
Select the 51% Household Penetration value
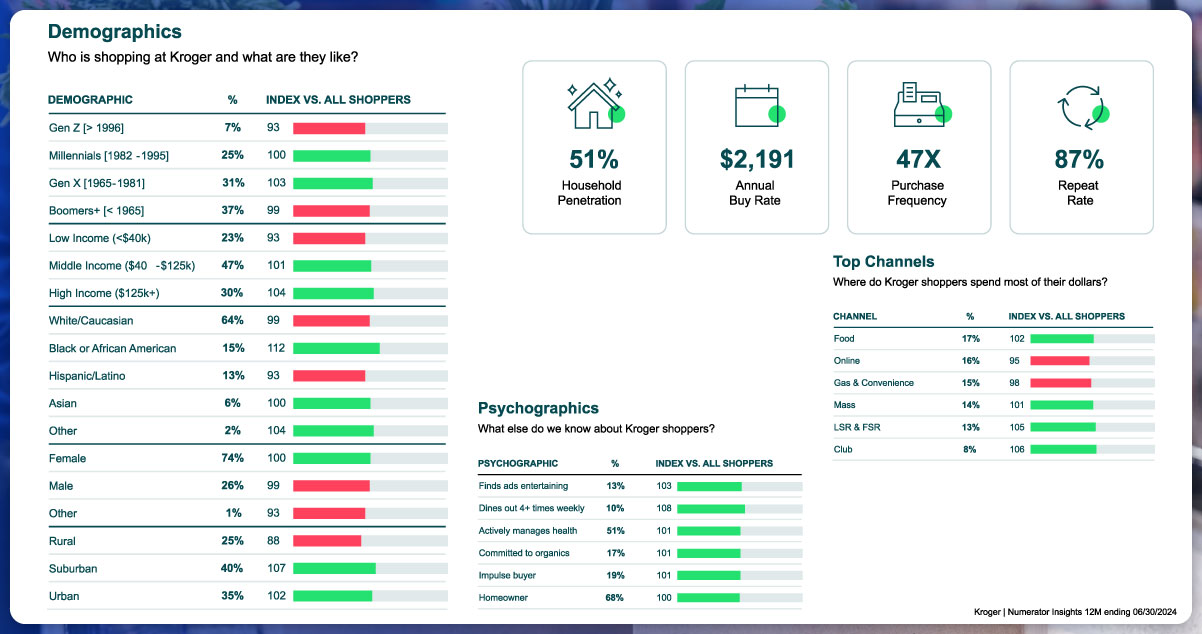[x=594, y=159]
